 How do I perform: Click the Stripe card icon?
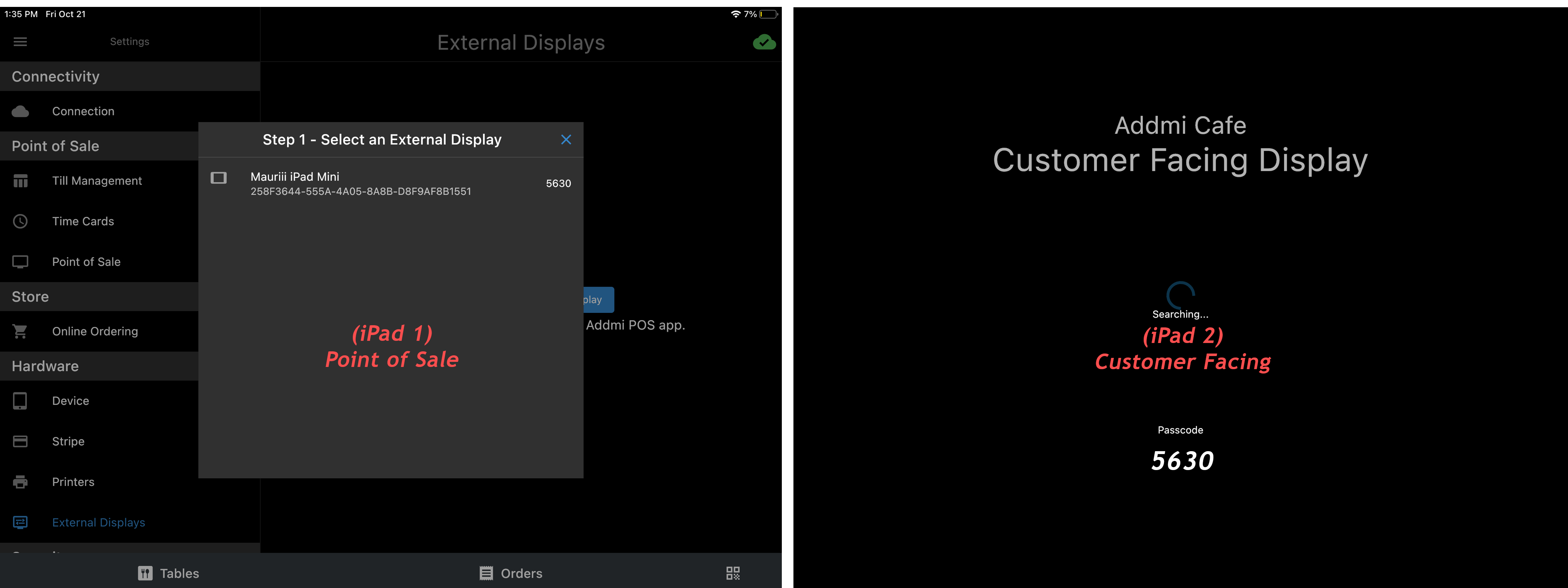coord(20,441)
